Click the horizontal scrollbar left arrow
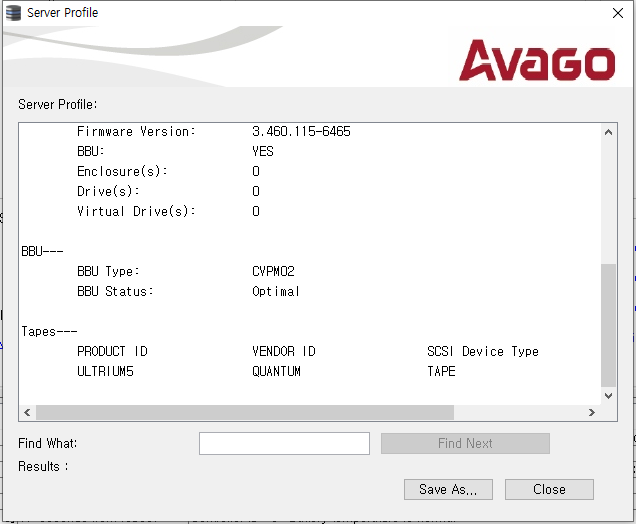The height and width of the screenshot is (524, 636). pyautogui.click(x=27, y=412)
